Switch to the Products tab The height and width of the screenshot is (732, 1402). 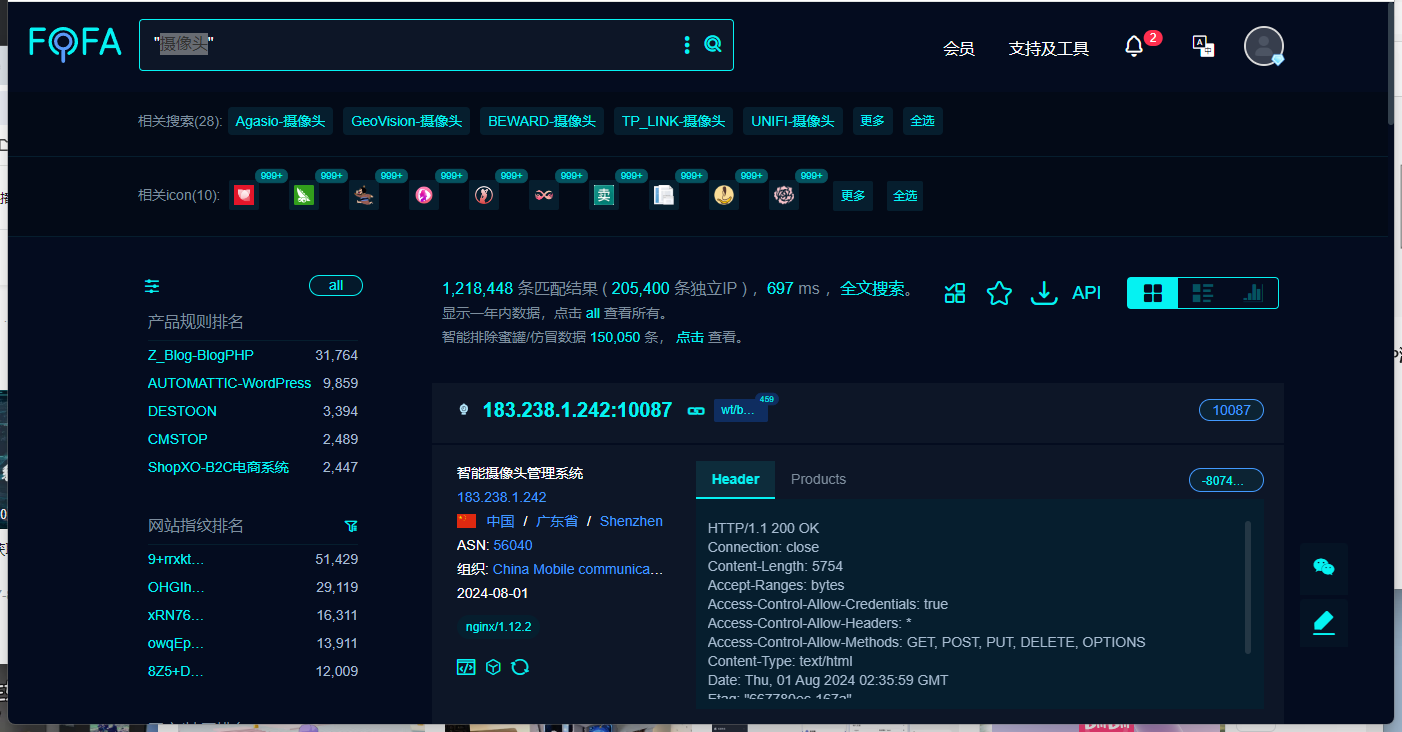click(818, 479)
